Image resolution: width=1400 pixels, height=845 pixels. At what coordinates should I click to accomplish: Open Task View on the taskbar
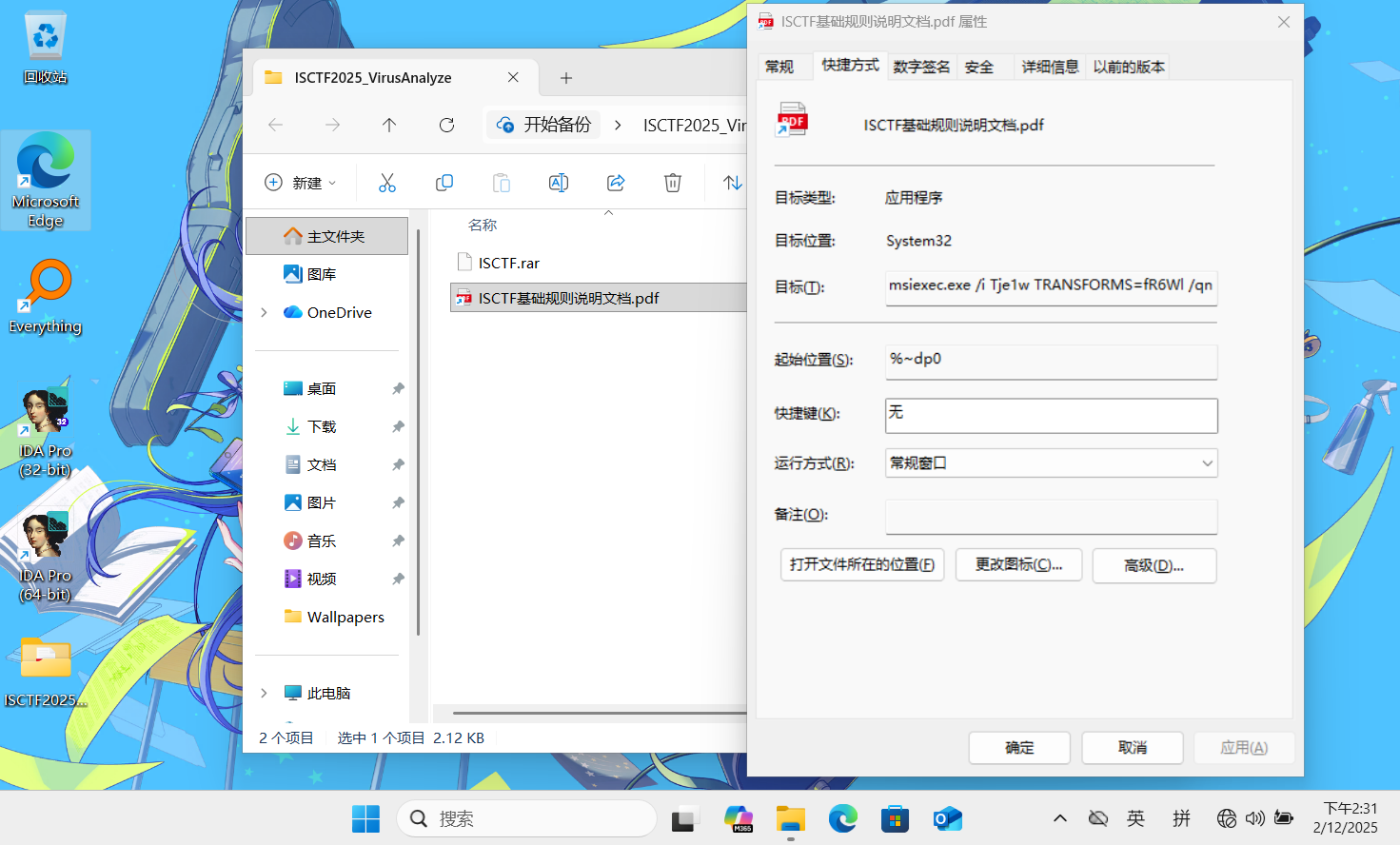click(683, 818)
